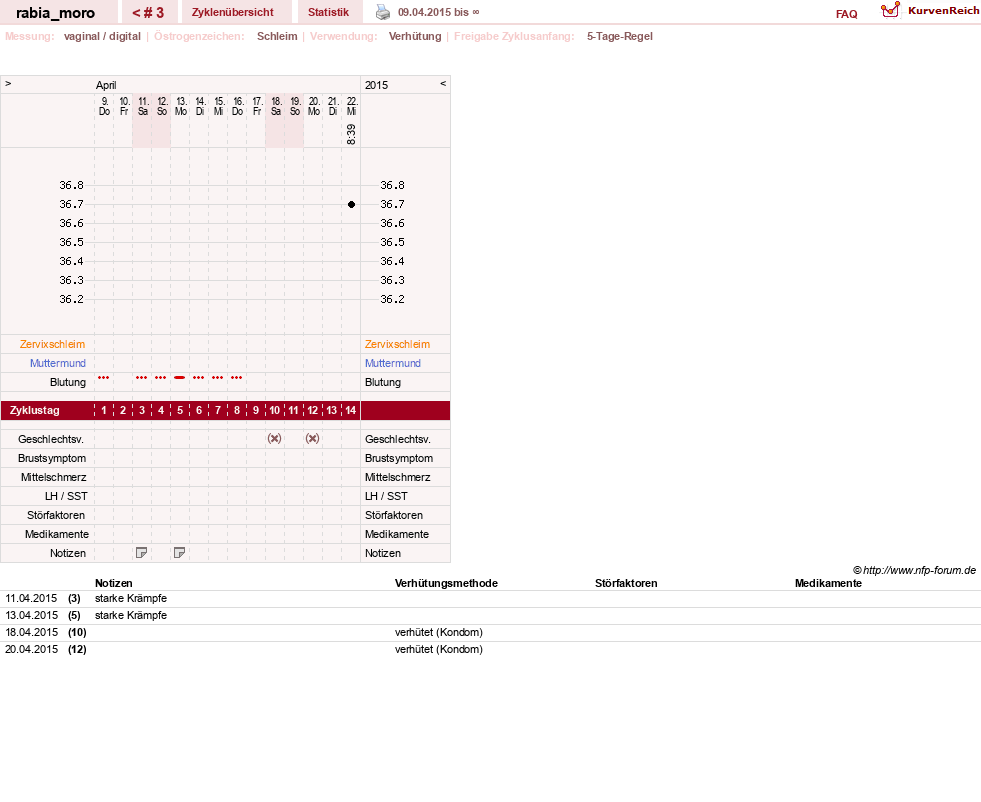Click the '22. Mi' date column header

pos(352,106)
